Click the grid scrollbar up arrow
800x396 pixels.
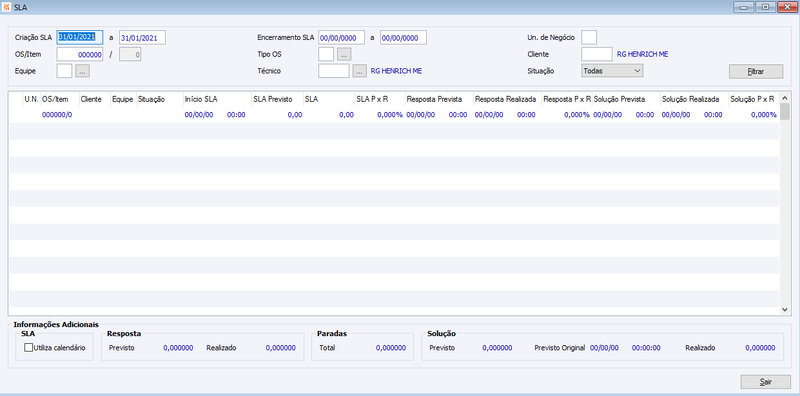785,97
